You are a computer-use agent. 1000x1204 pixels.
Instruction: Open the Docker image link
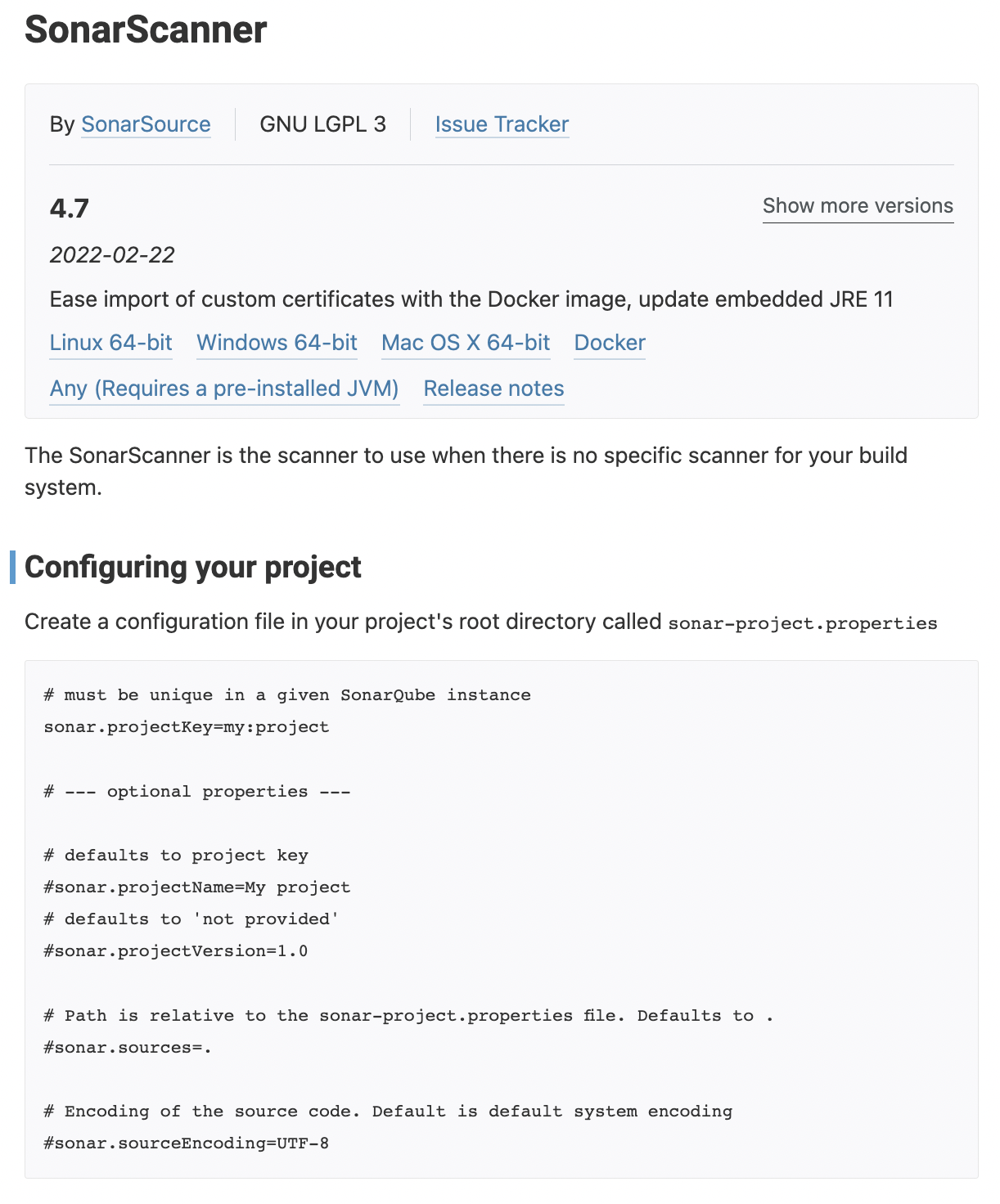pyautogui.click(x=610, y=343)
